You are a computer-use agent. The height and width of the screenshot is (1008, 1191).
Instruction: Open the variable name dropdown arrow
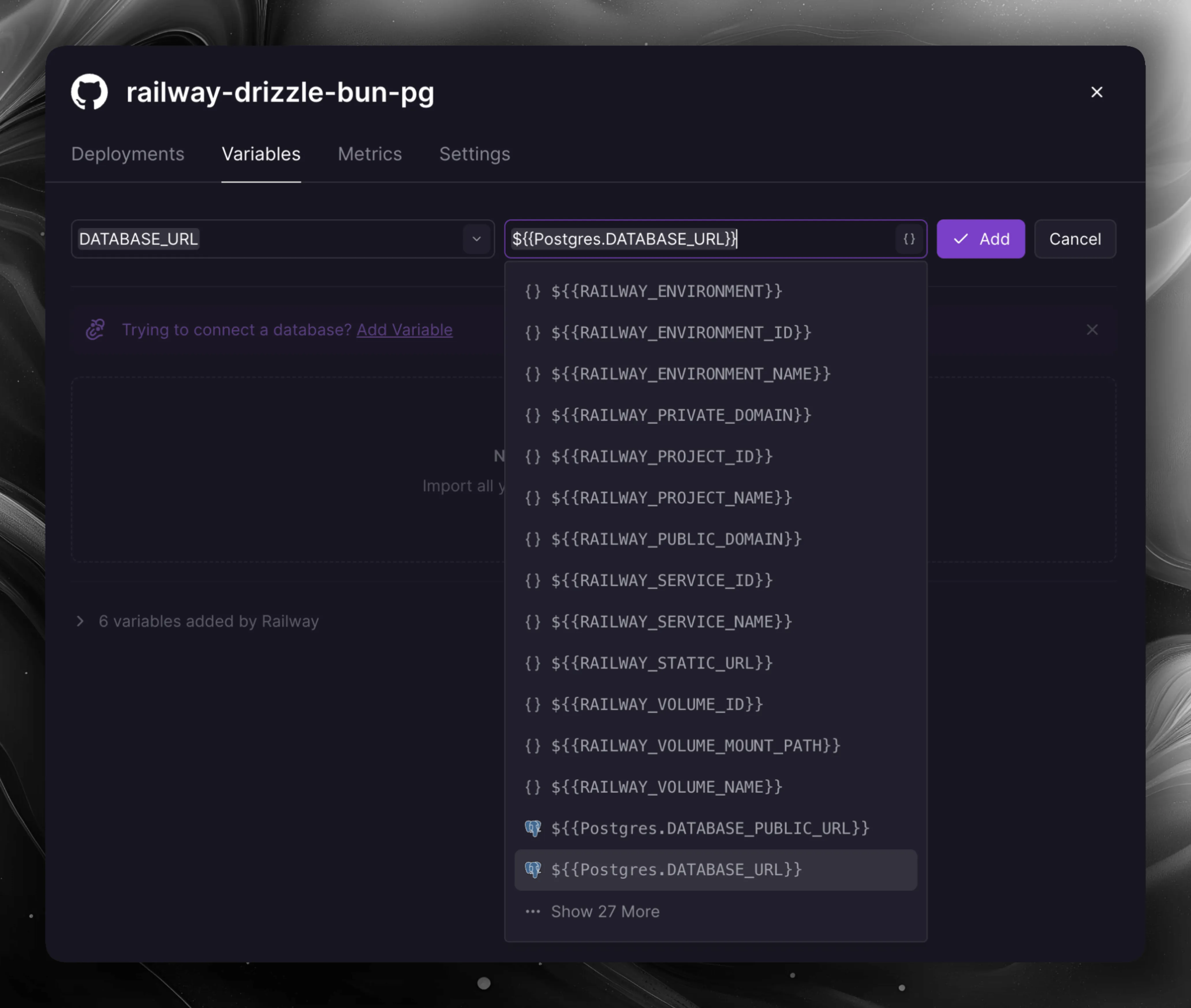click(477, 239)
